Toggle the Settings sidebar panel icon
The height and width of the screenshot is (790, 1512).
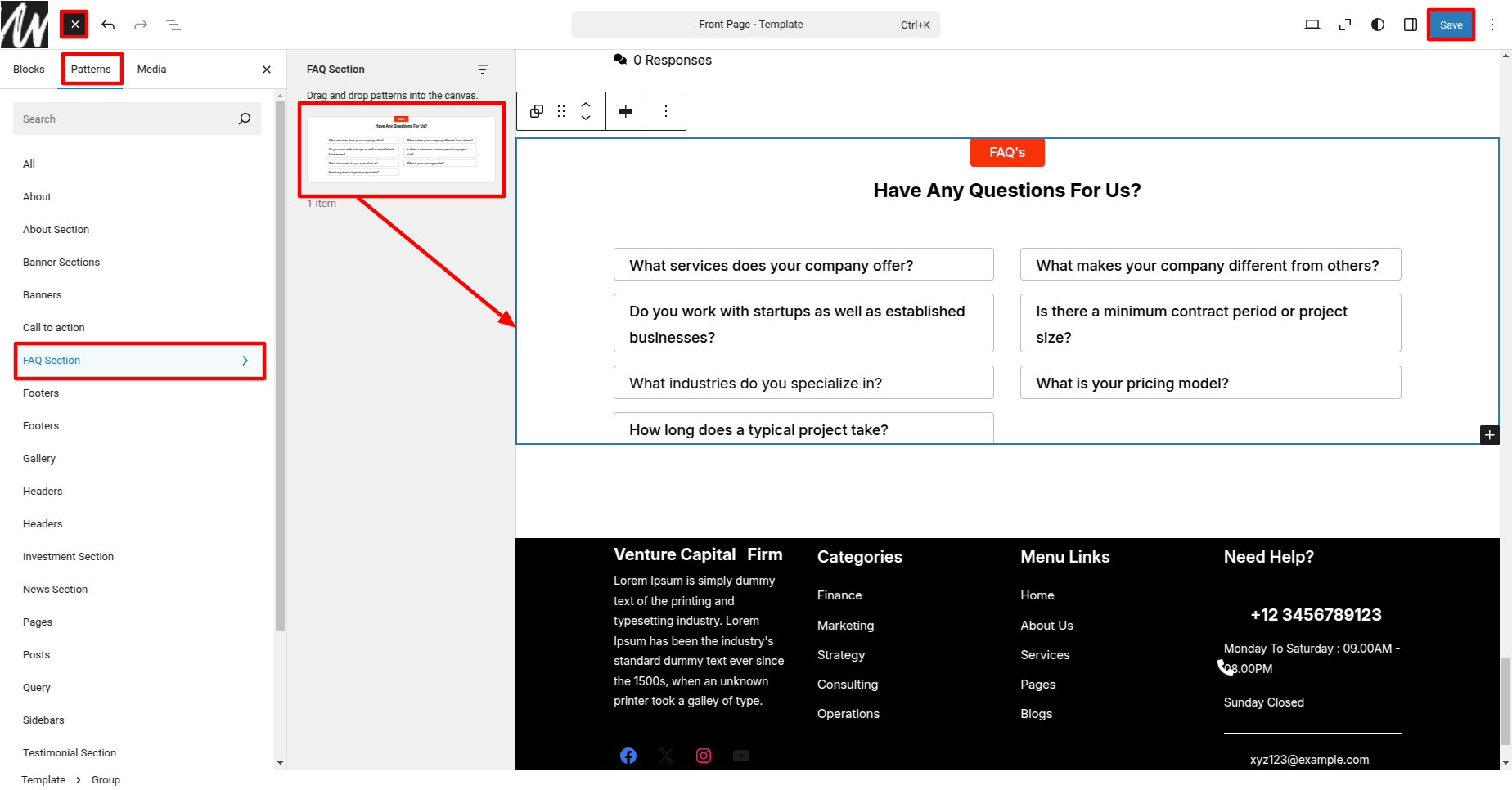click(1411, 25)
